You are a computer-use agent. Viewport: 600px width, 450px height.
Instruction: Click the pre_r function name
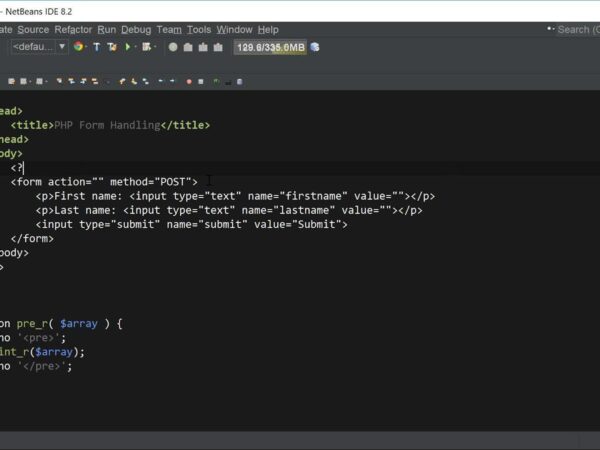click(x=32, y=324)
